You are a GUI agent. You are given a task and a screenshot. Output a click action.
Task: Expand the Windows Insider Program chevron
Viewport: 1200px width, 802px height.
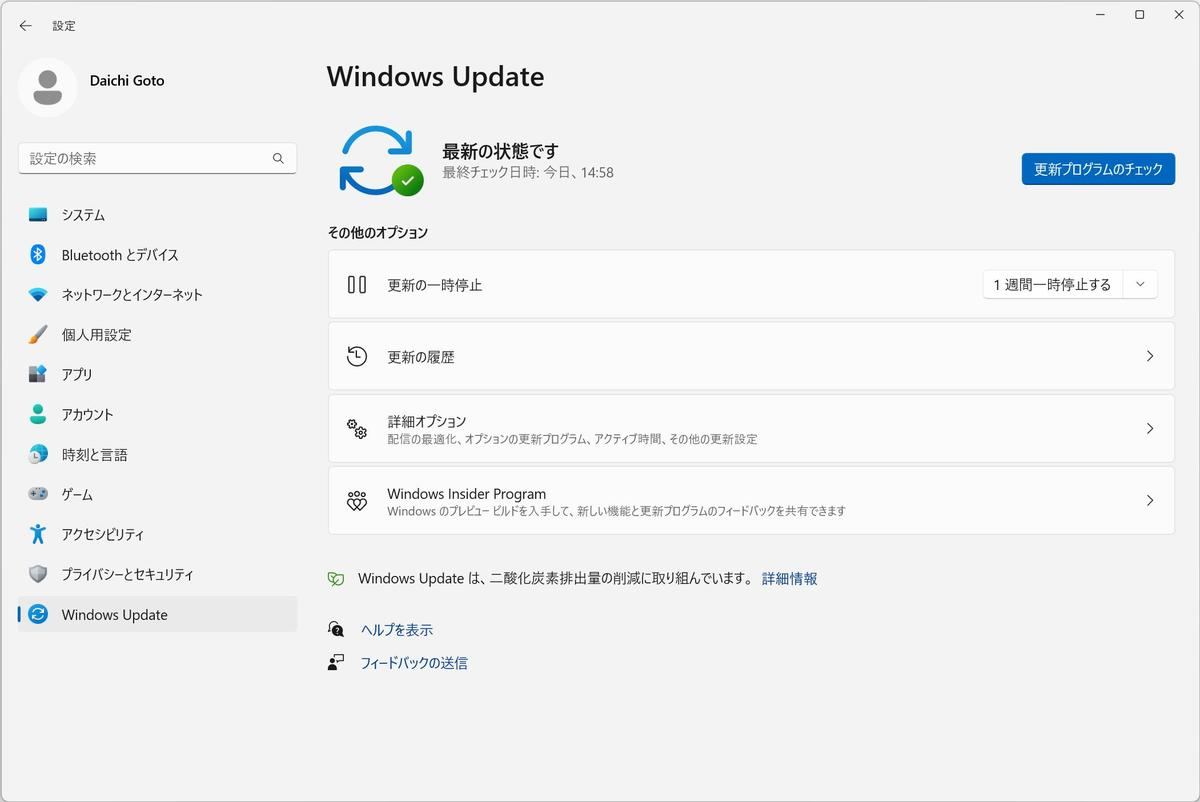coord(1150,500)
